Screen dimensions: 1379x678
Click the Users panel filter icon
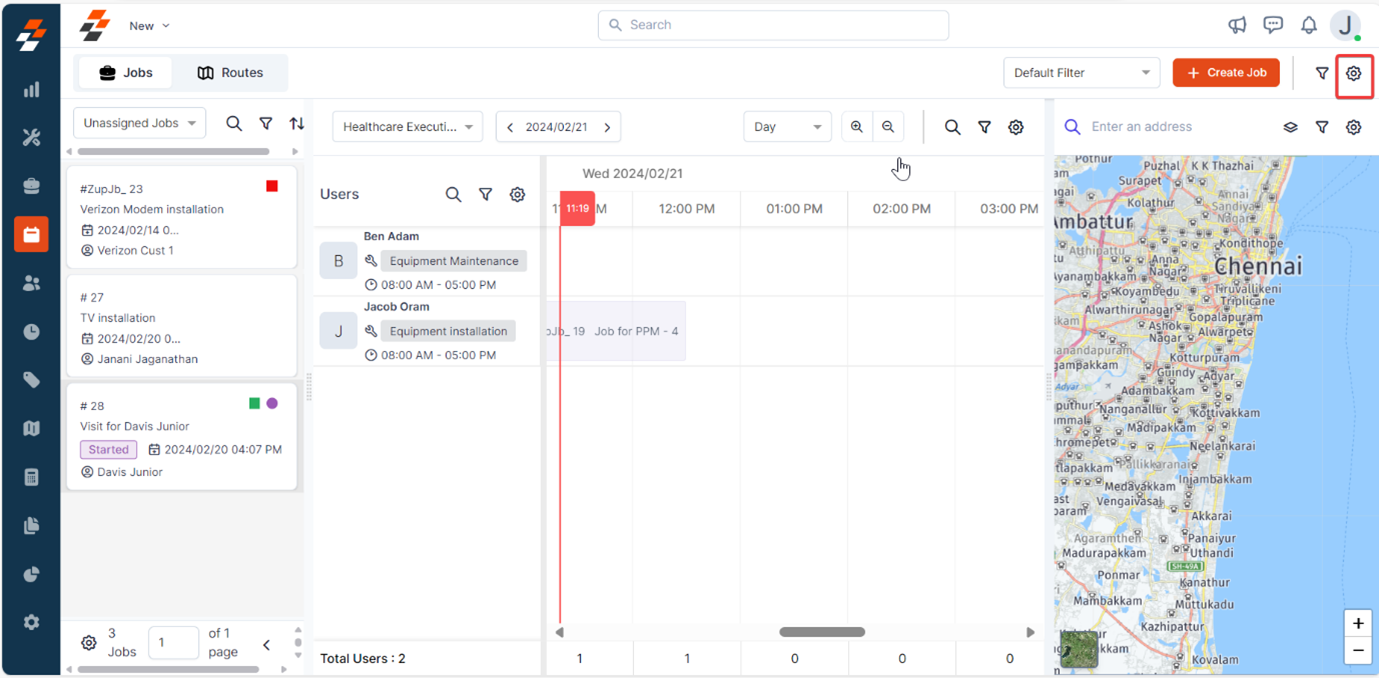485,194
